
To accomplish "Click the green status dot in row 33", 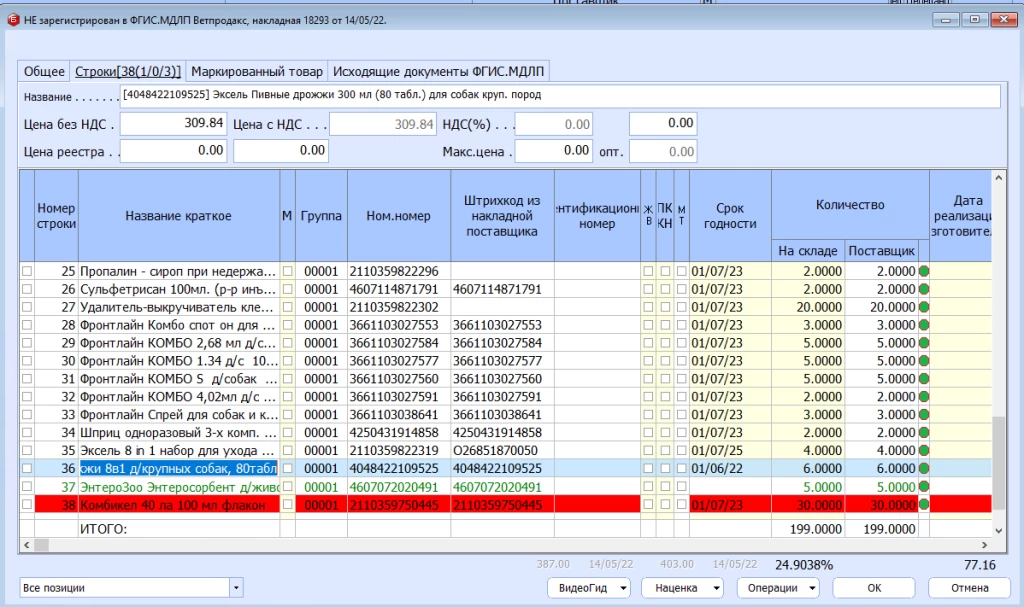I will click(x=923, y=414).
